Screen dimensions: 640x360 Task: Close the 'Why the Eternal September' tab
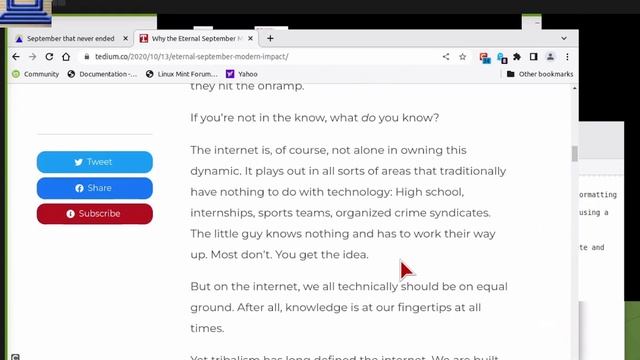point(250,38)
